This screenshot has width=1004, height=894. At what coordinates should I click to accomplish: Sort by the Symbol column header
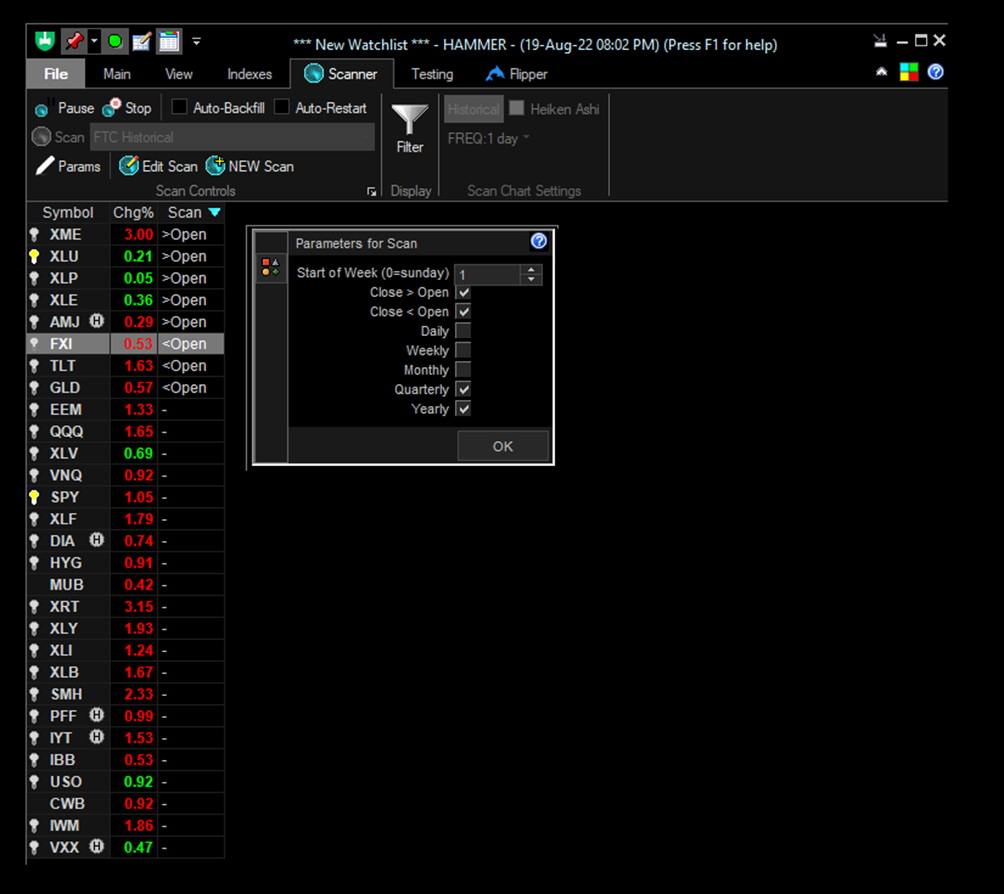(x=68, y=213)
